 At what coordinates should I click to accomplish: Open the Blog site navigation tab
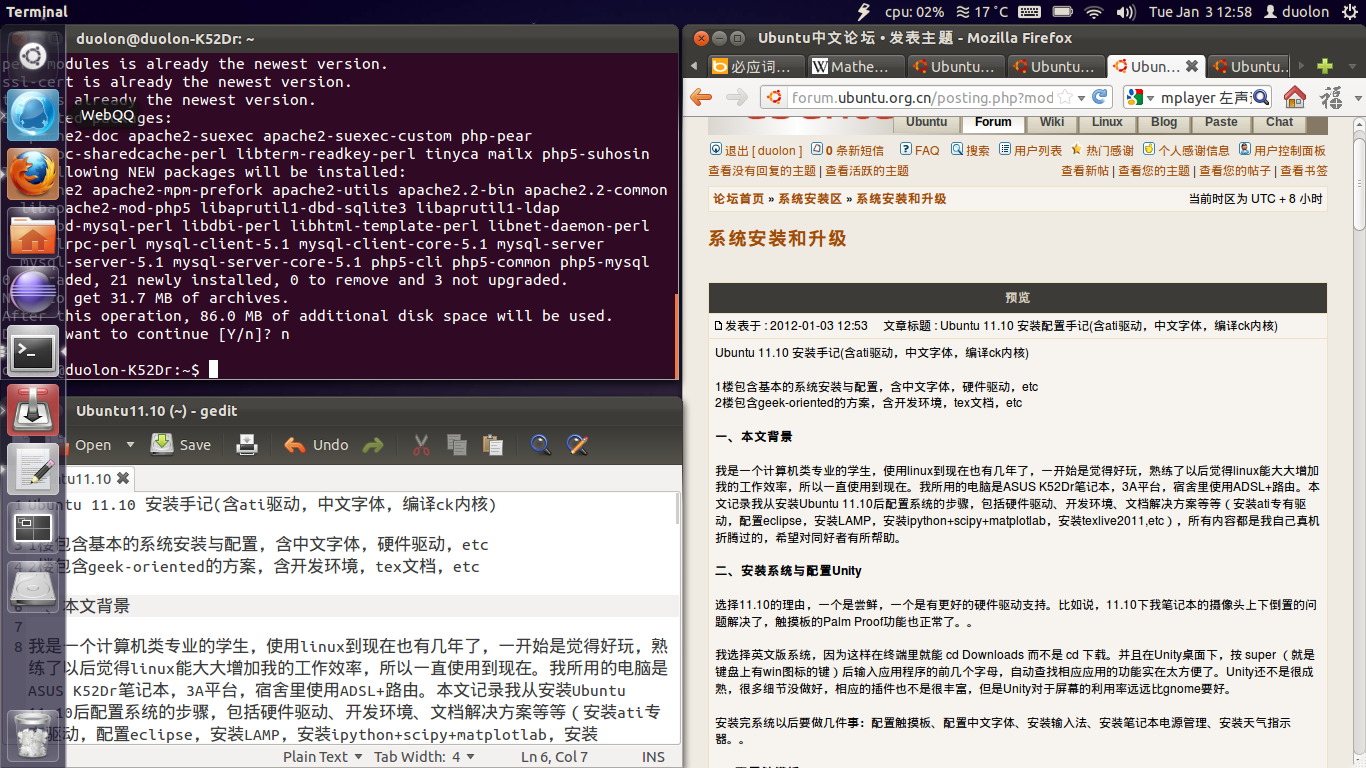tap(1163, 122)
